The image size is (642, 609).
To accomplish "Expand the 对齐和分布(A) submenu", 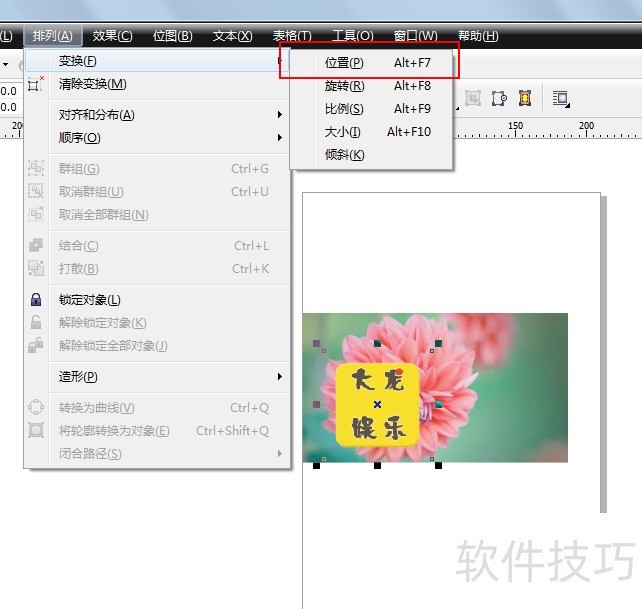I will pyautogui.click(x=156, y=115).
